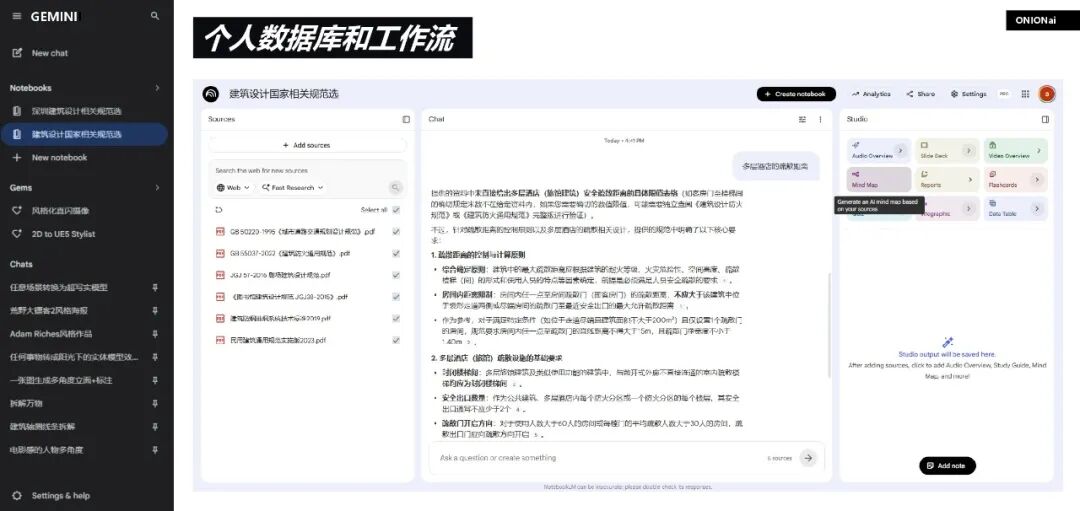Viewport: 1080px width, 511px height.
Task: Click the source search submit icon
Action: [395, 187]
